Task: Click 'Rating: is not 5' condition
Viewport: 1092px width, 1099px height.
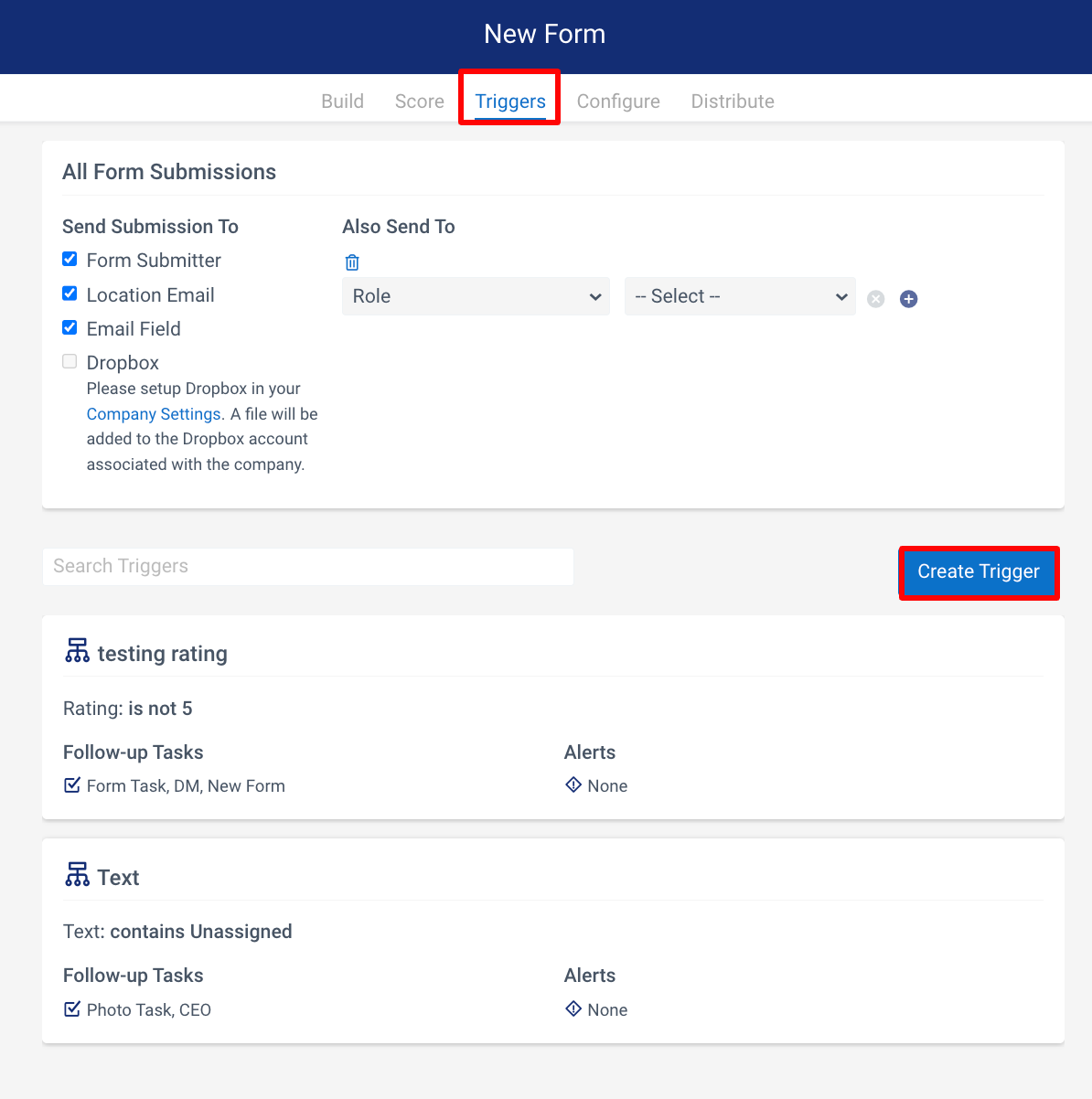Action: pos(128,709)
